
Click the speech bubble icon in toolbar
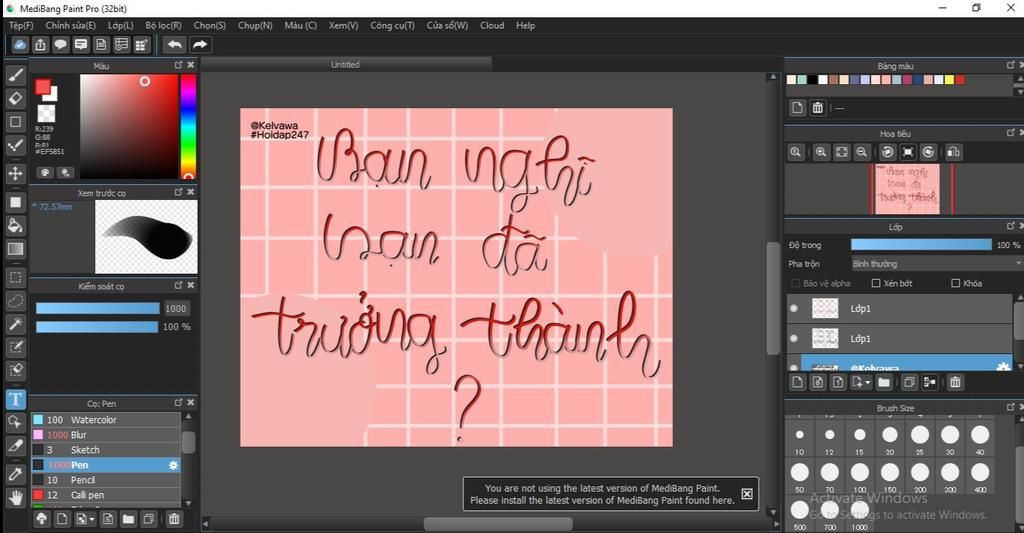(x=61, y=44)
